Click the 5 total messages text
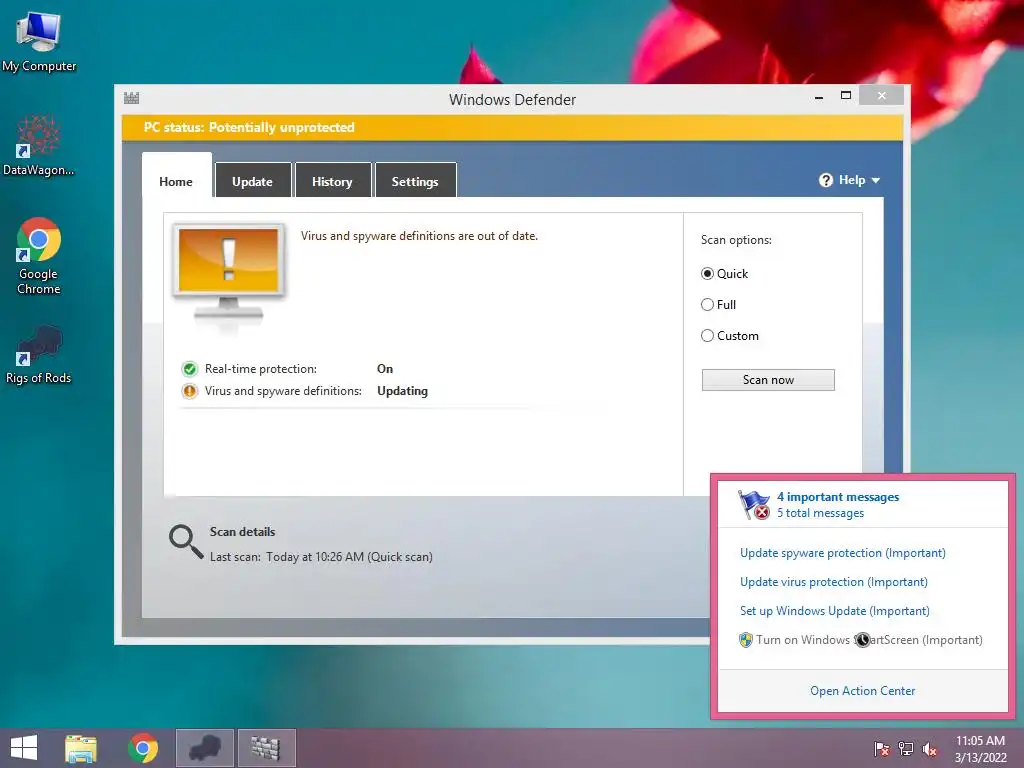 pos(820,513)
